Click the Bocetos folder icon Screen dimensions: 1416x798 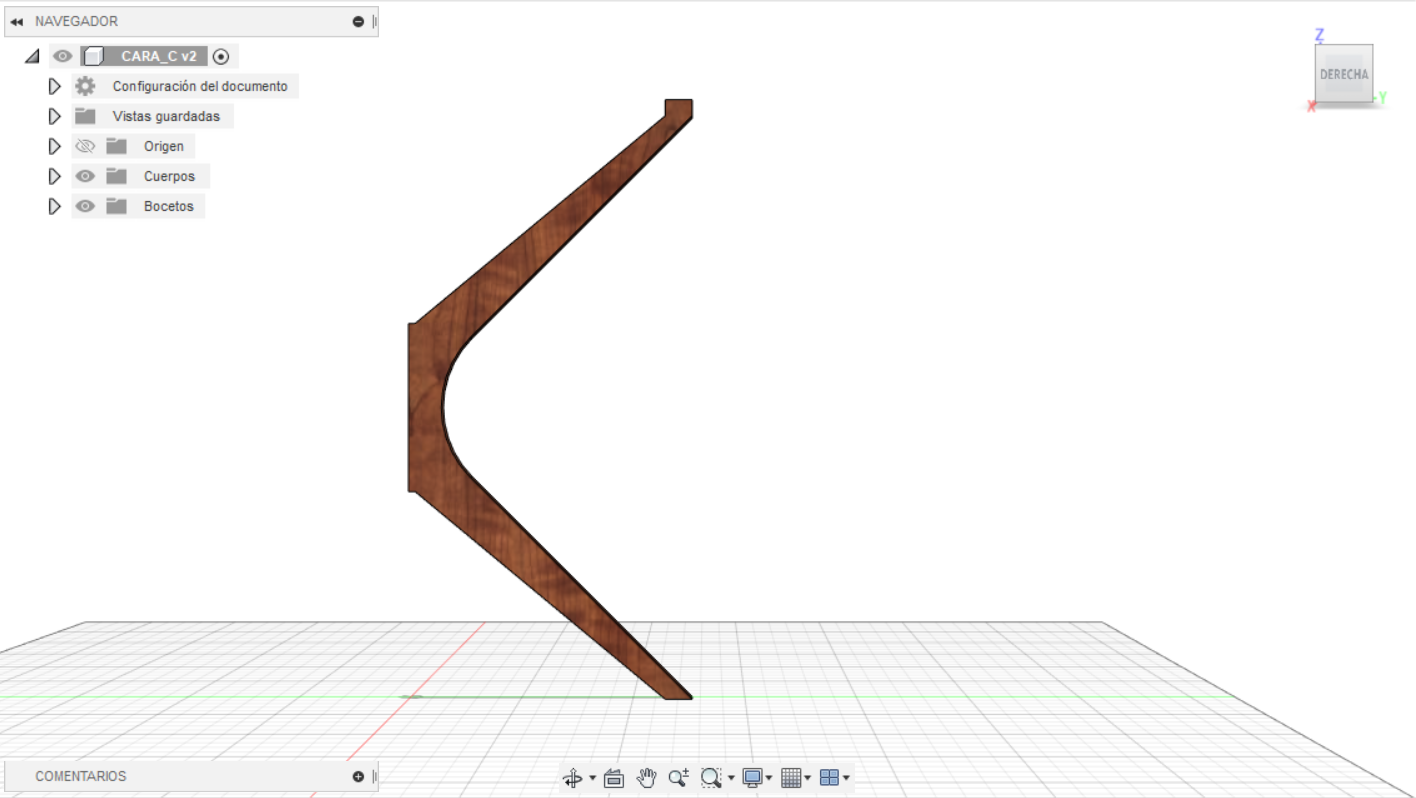coord(117,206)
